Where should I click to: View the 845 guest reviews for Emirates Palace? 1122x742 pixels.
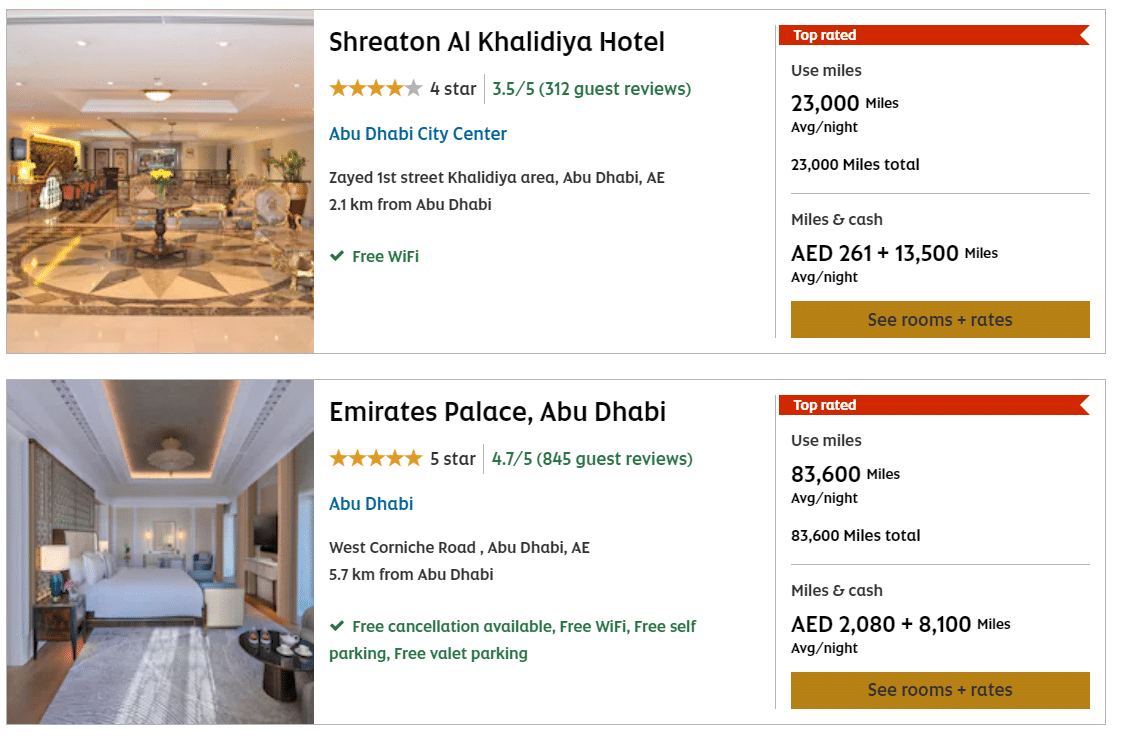(x=614, y=459)
